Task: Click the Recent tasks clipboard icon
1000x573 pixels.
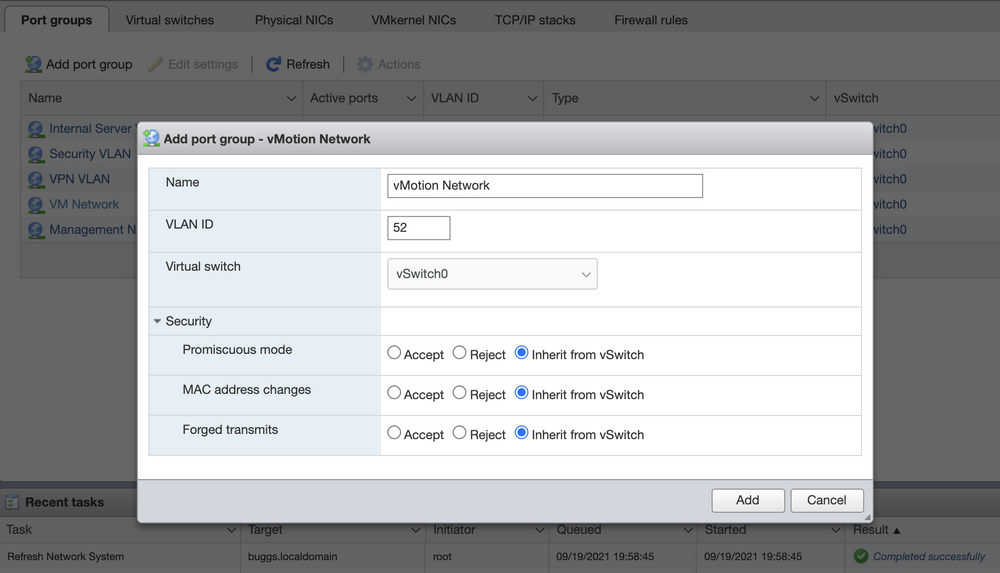Action: click(x=11, y=502)
